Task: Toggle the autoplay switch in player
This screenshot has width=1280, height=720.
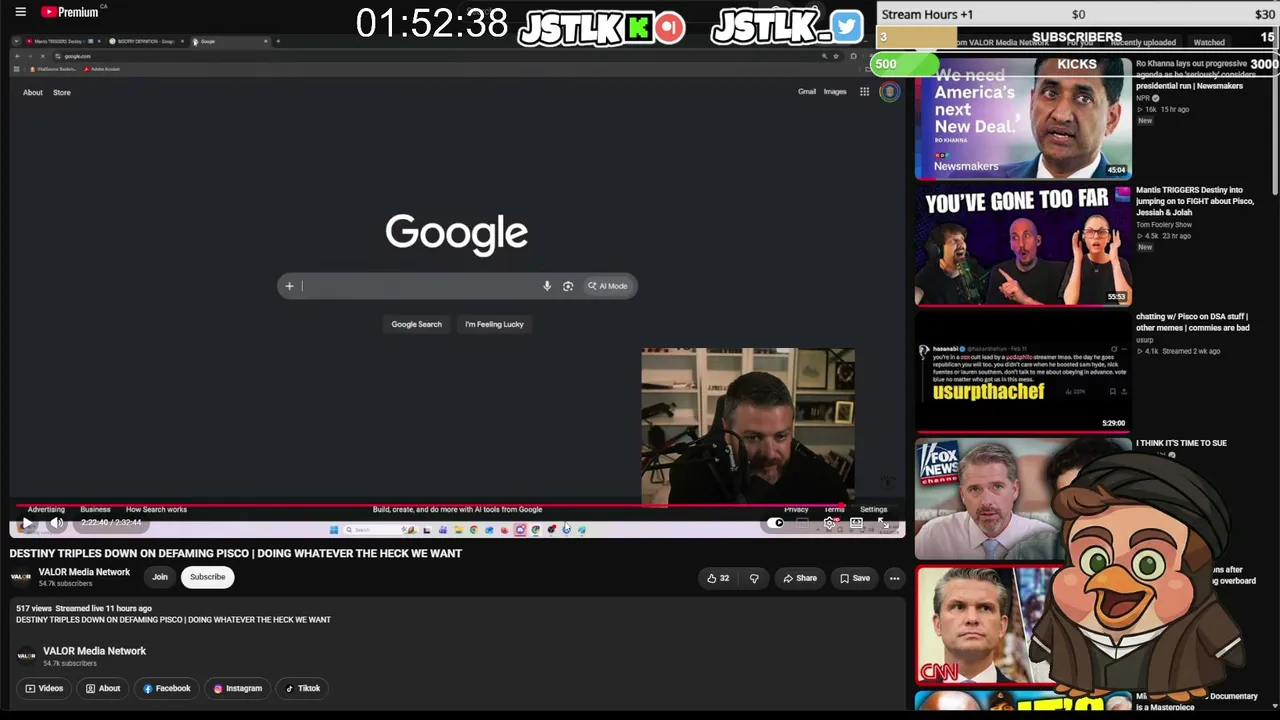Action: click(776, 523)
